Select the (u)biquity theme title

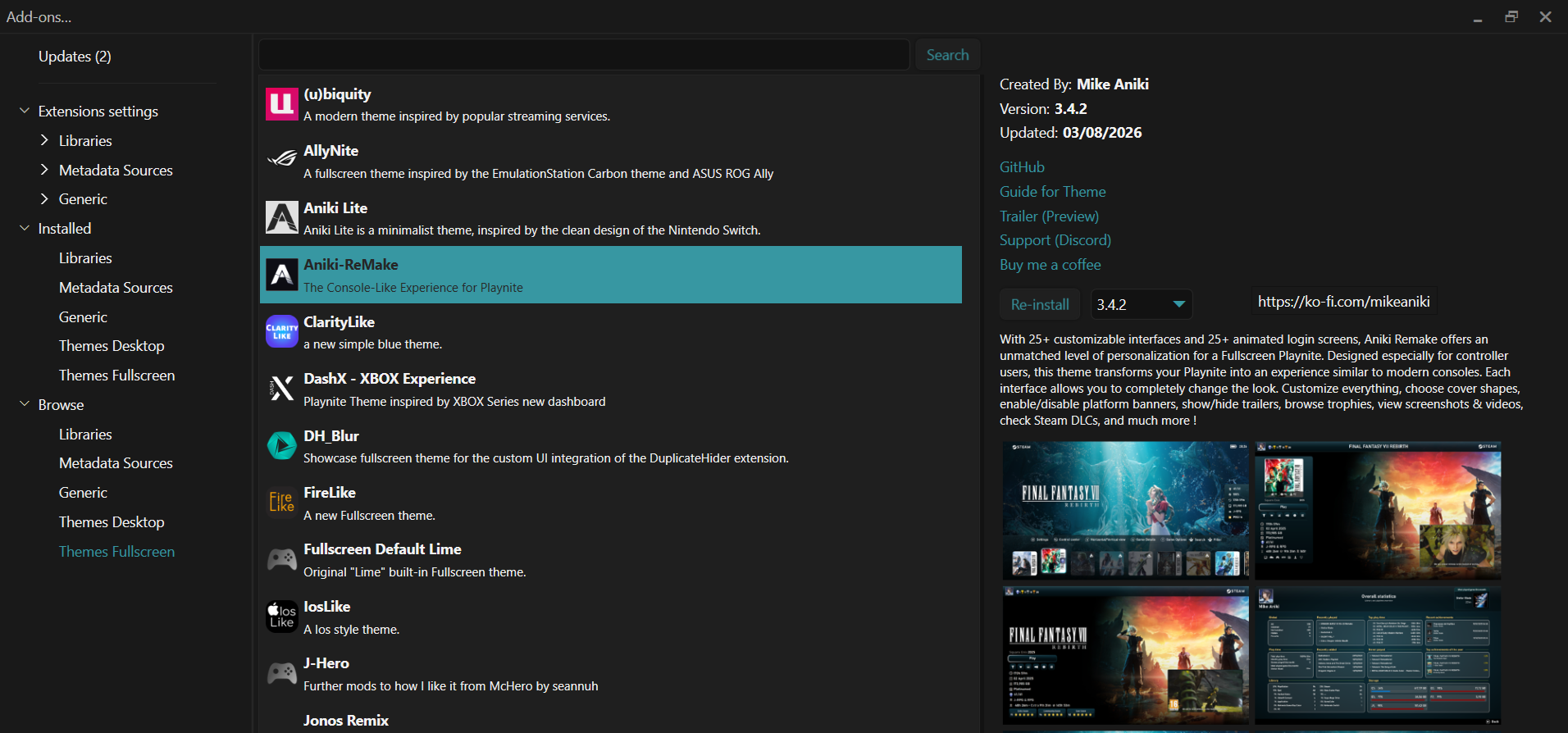[337, 94]
